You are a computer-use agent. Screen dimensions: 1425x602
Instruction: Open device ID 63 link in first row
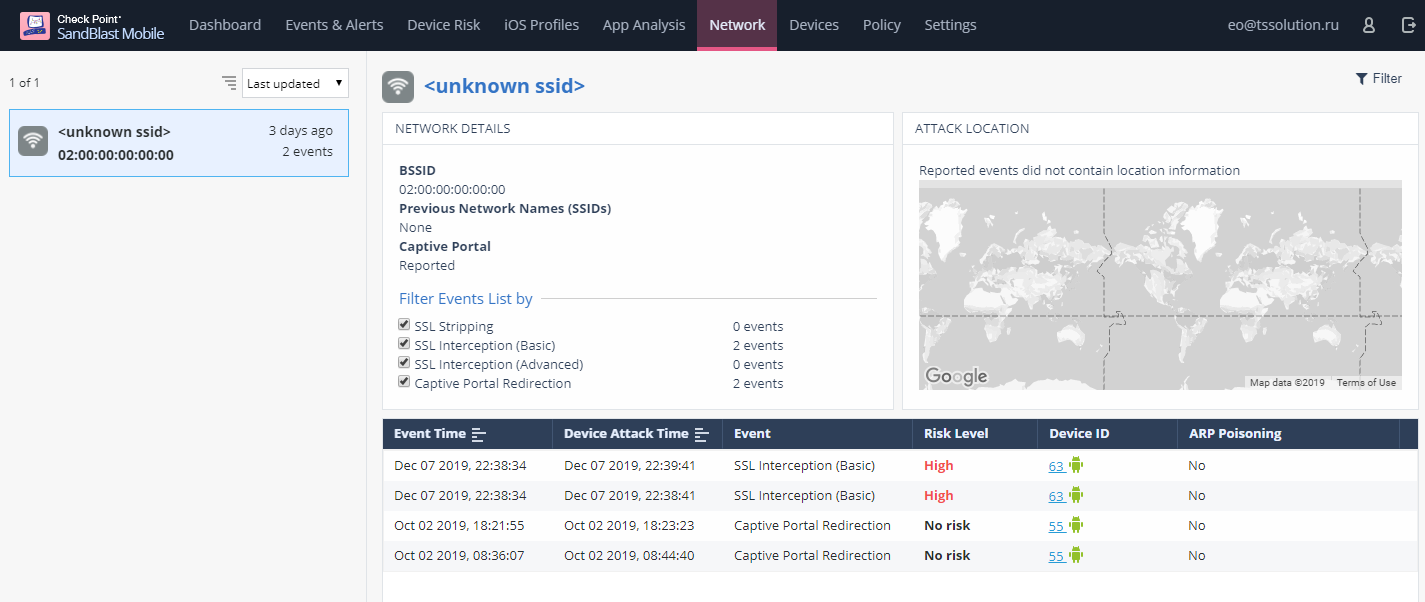pyautogui.click(x=1056, y=466)
